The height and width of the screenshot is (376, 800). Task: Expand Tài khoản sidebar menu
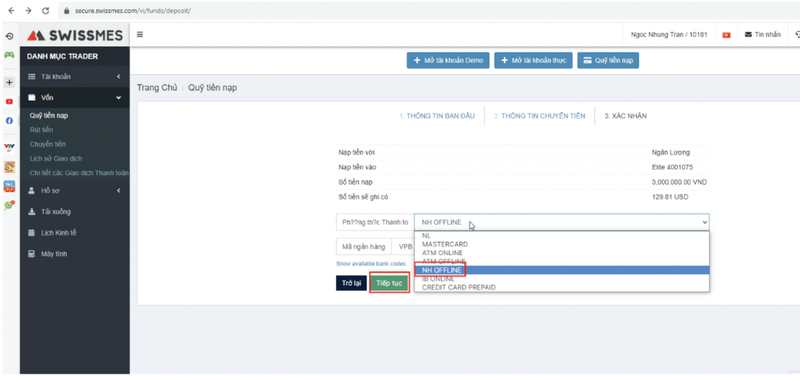pyautogui.click(x=74, y=77)
